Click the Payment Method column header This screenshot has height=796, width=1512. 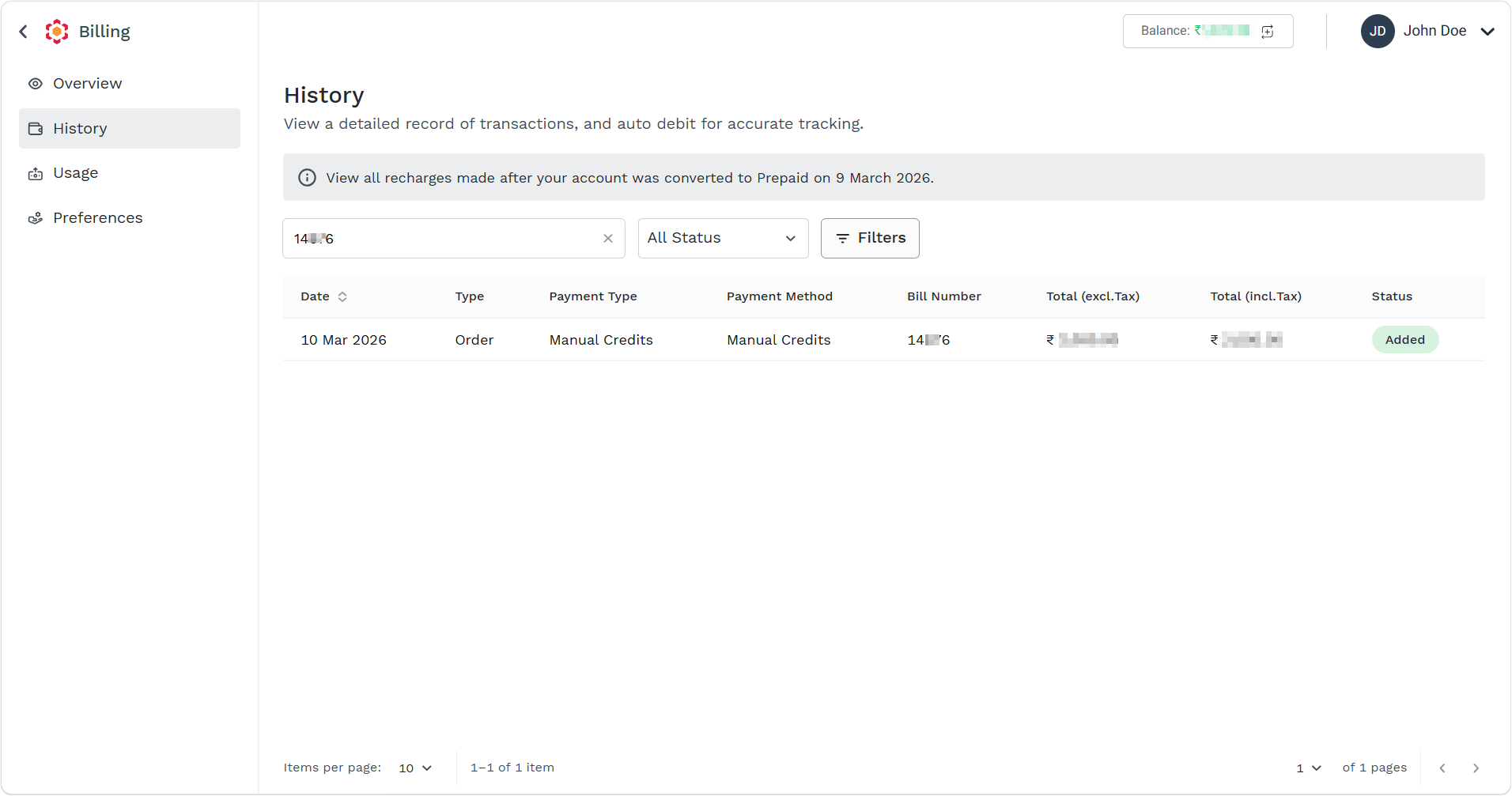point(780,296)
